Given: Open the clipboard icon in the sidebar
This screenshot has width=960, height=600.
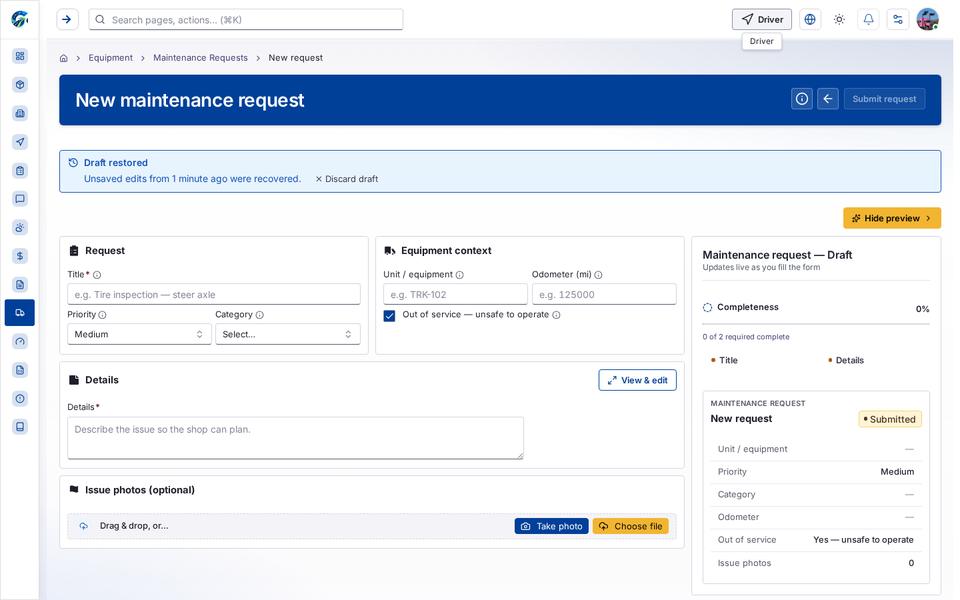Looking at the screenshot, I should (20, 170).
